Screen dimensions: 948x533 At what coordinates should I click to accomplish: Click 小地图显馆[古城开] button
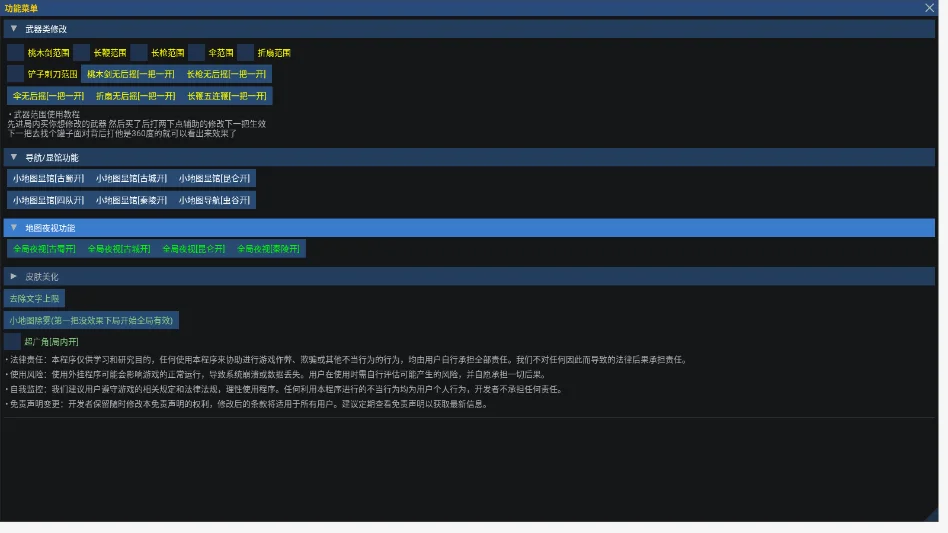click(x=131, y=178)
